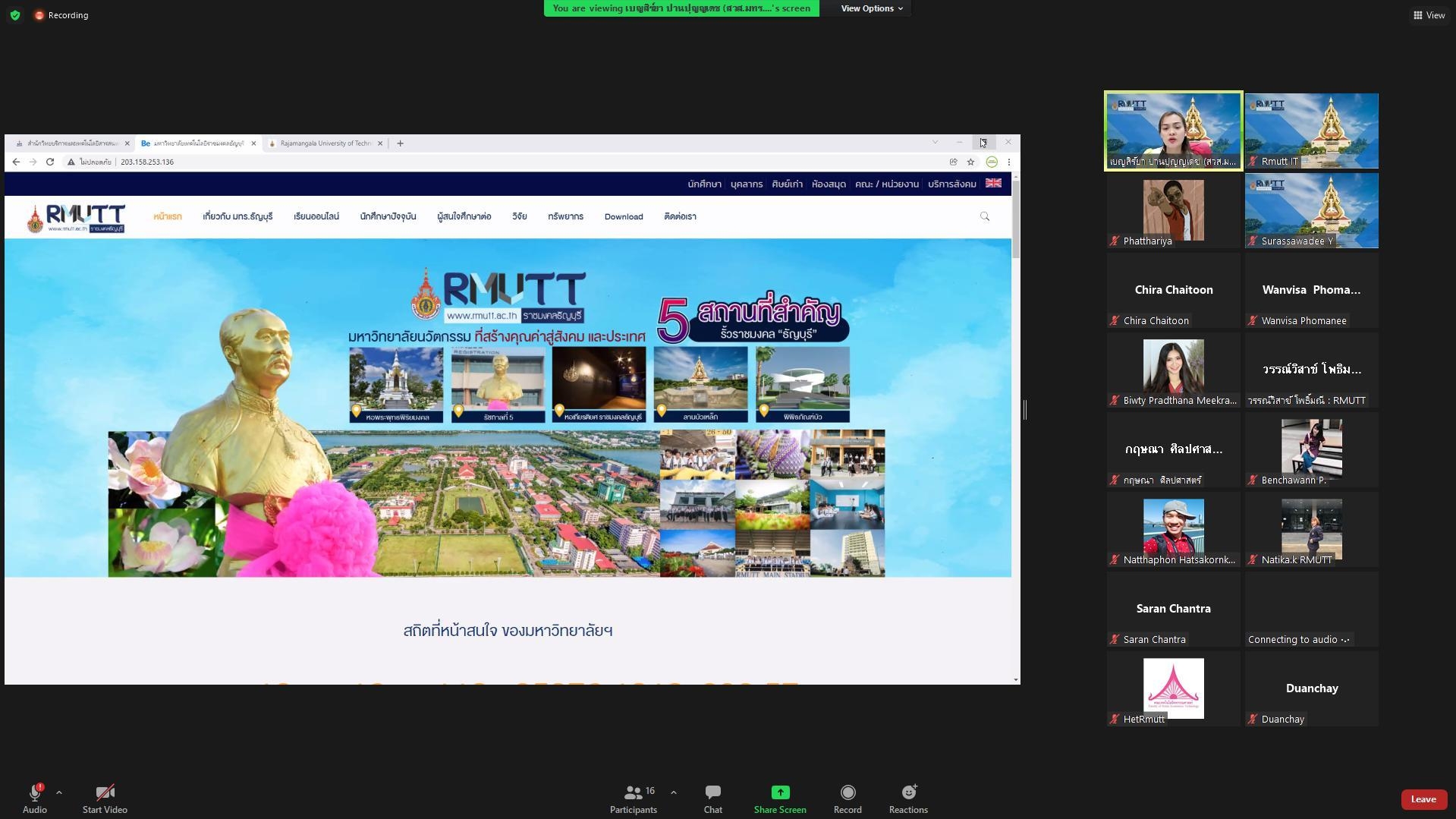Open ผู้สนใจศึกษาต่อ menu item
This screenshot has width=1456, height=819.
point(464,216)
